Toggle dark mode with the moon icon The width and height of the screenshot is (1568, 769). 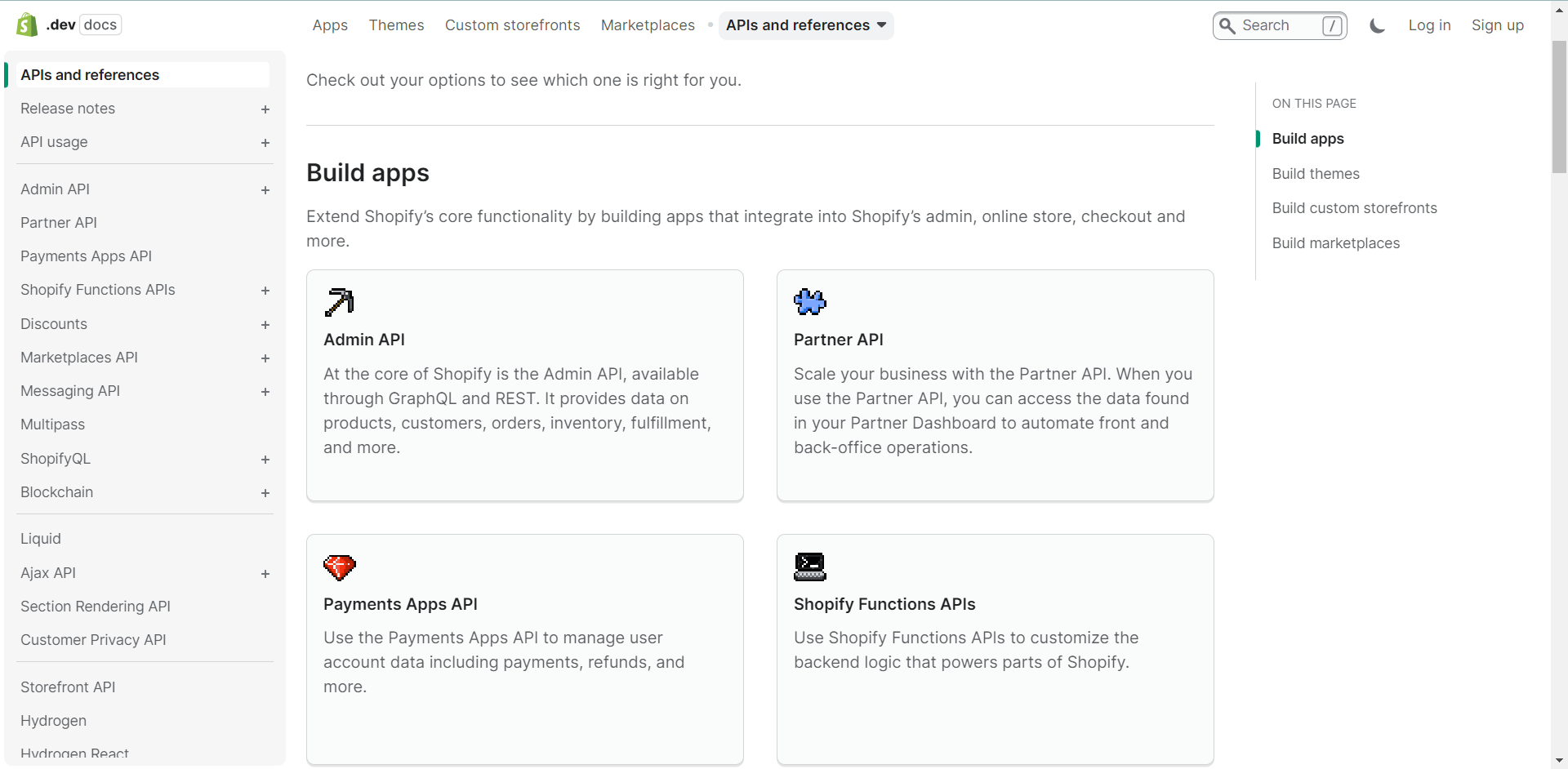coord(1377,26)
